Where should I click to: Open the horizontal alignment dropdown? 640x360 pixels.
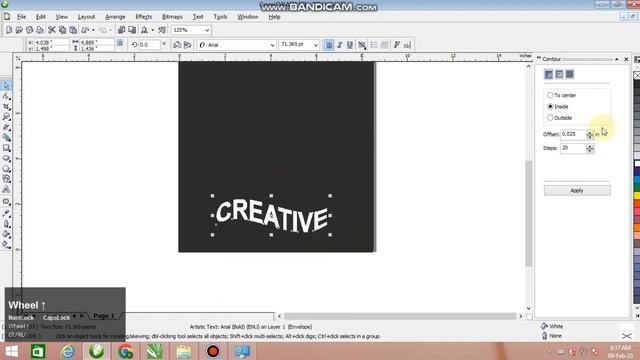pyautogui.click(x=362, y=45)
